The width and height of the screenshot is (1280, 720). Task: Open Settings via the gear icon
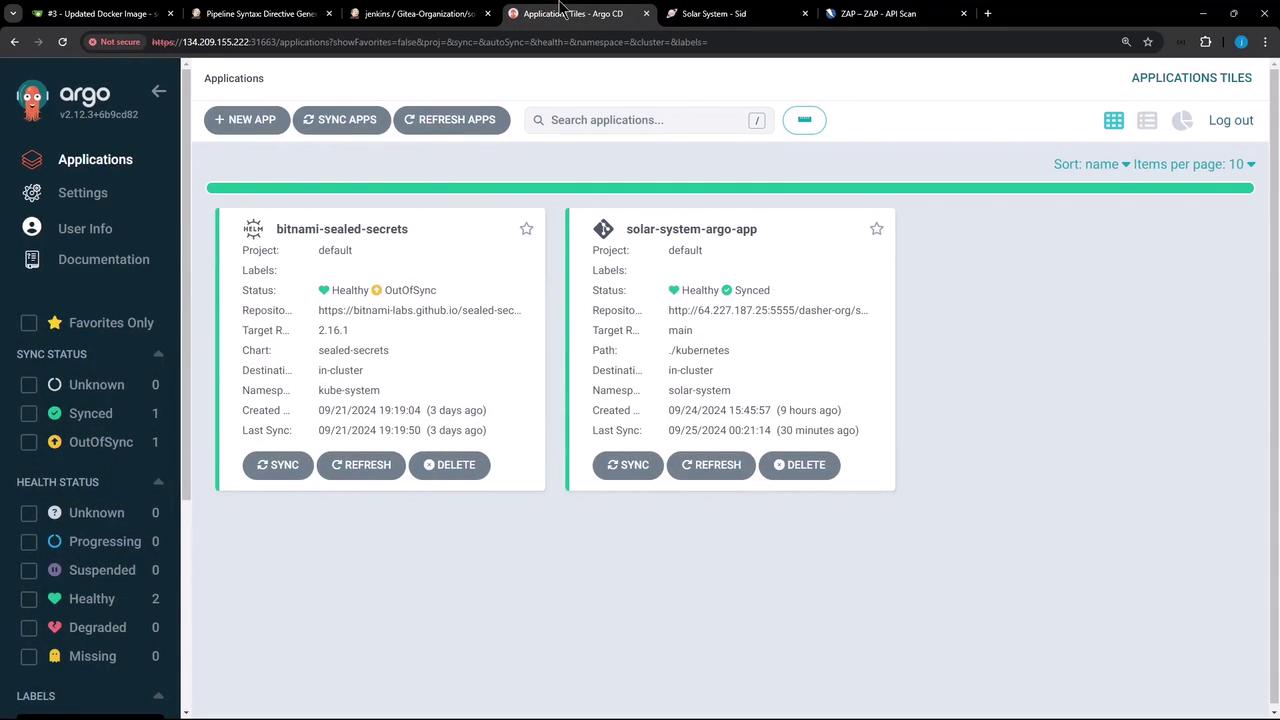(32, 193)
